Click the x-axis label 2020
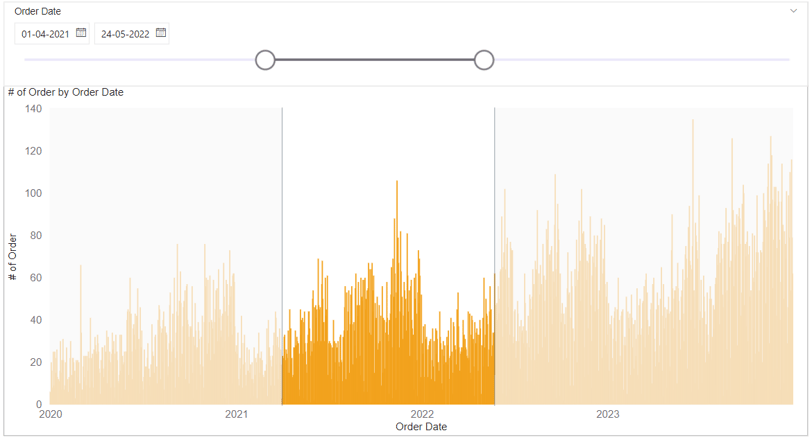This screenshot has width=812, height=440. (x=51, y=414)
